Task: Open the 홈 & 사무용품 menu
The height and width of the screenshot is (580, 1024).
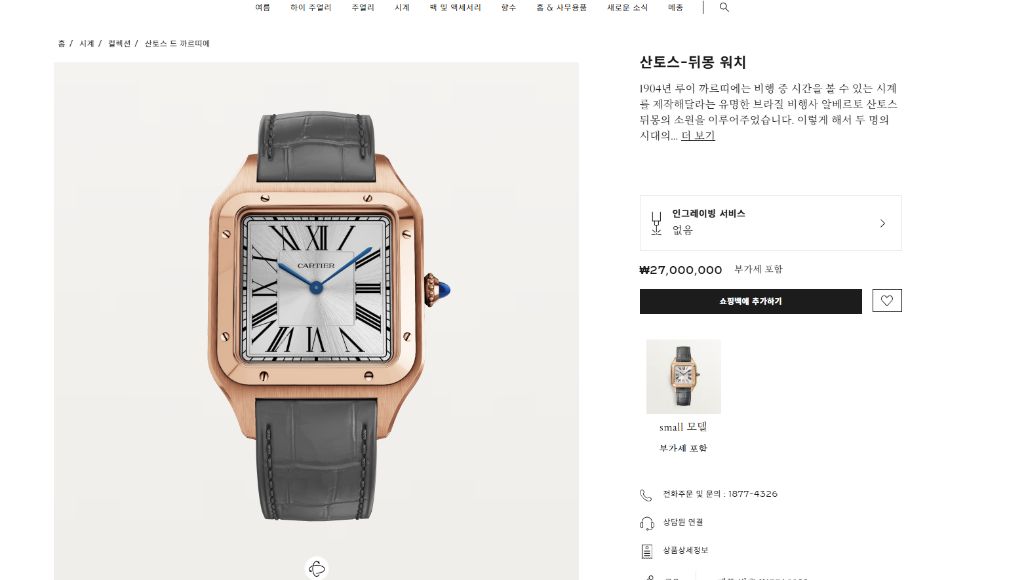Action: pos(561,7)
